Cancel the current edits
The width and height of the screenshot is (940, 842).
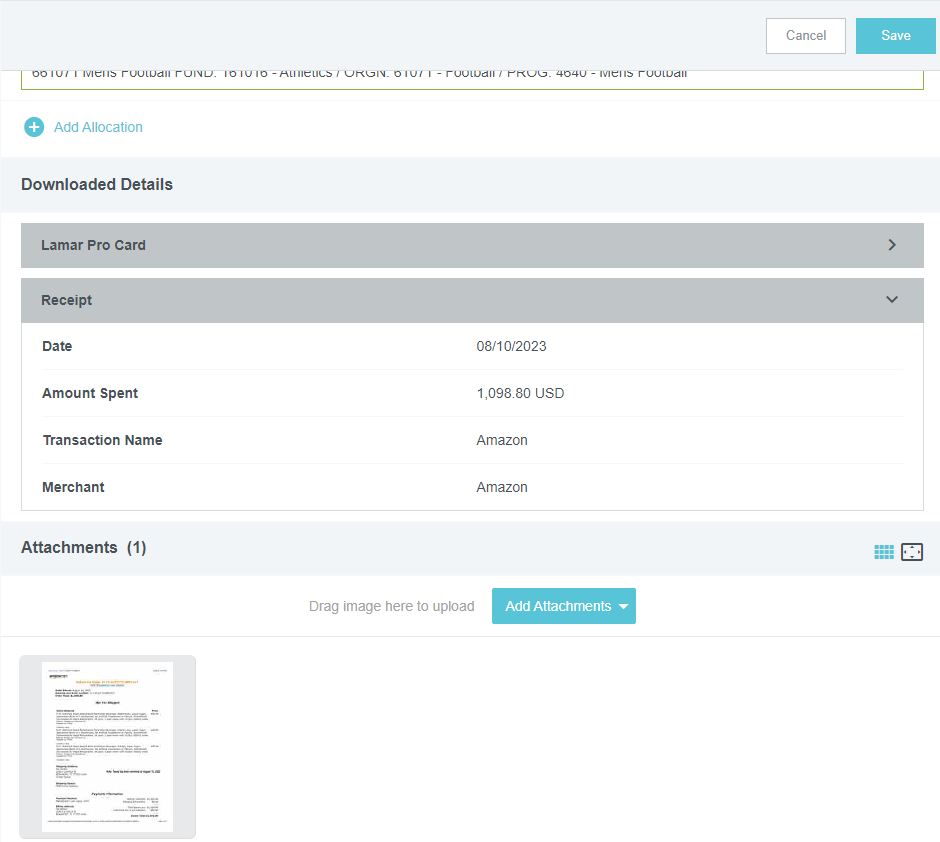tap(805, 35)
